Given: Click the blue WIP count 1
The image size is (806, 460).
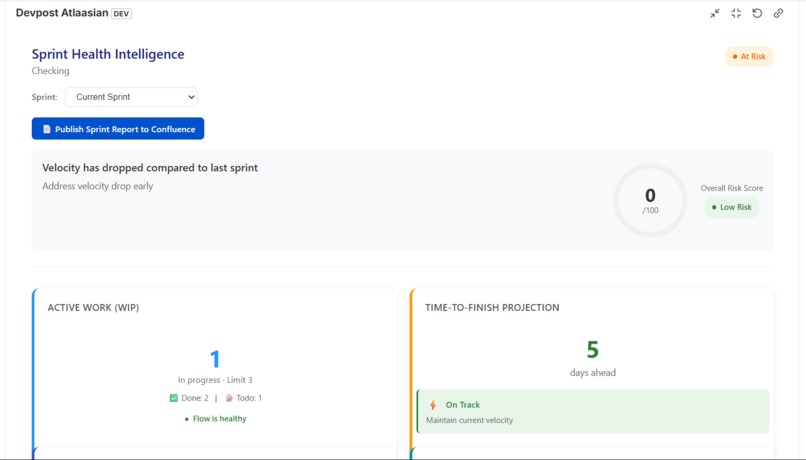Looking at the screenshot, I should coord(215,359).
